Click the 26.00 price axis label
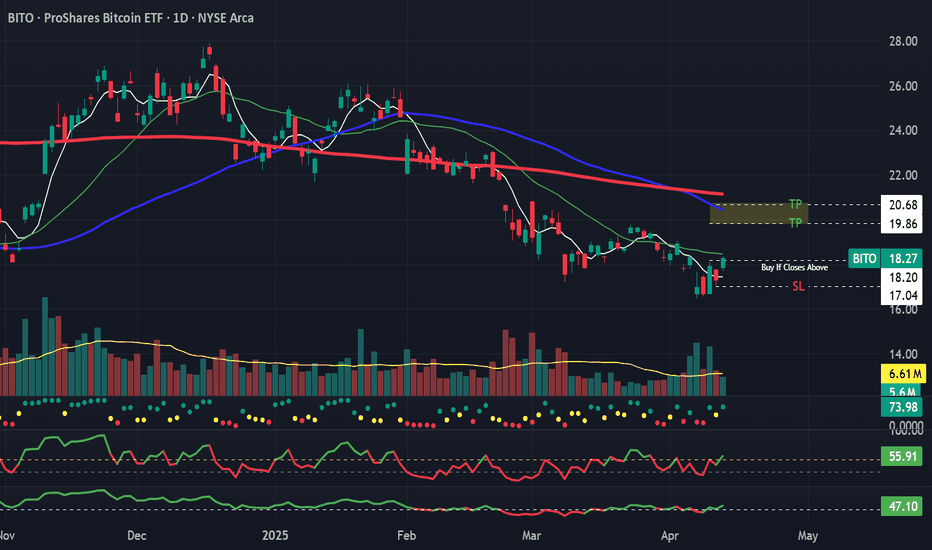 (903, 86)
